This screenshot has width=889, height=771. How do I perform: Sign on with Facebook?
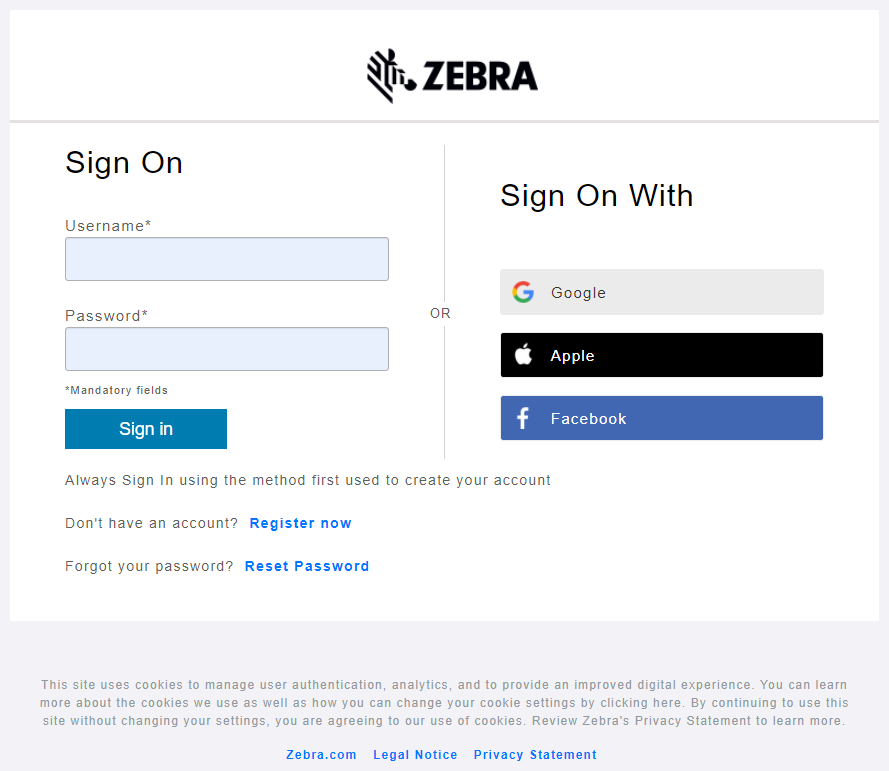coord(661,418)
